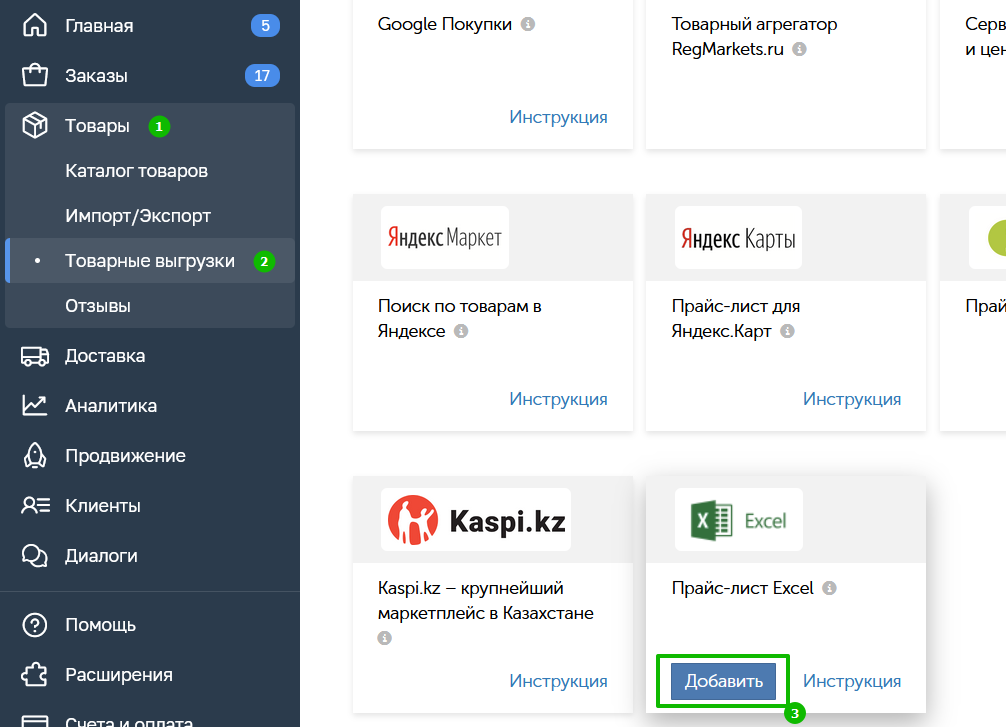Click the Продвижение rocket icon
Screen dimensions: 1006x727
(x=35, y=456)
